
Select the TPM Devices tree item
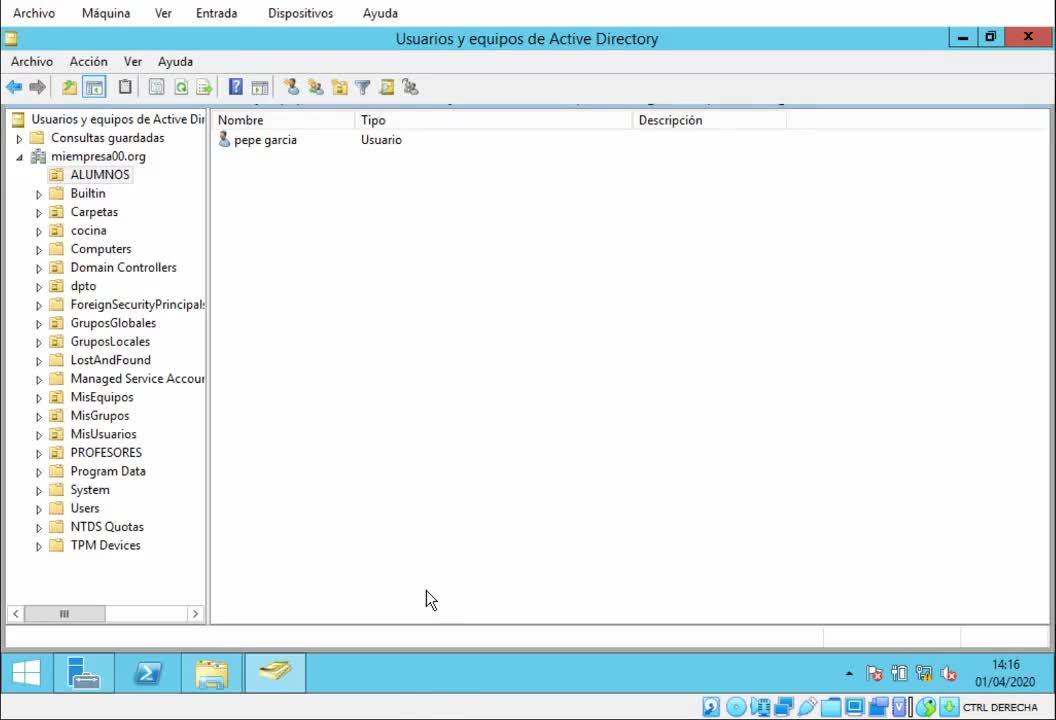tap(105, 546)
